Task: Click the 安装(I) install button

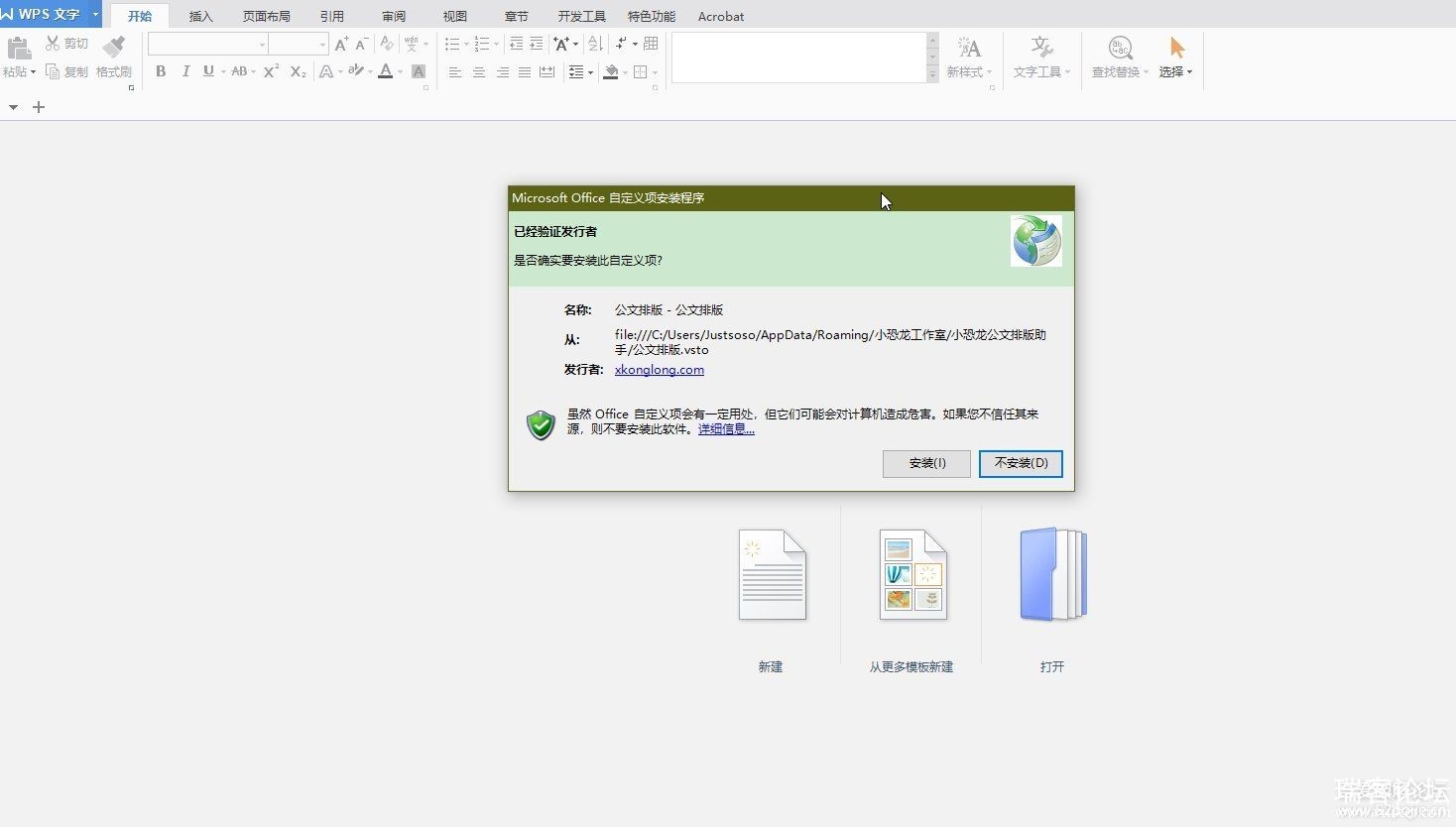Action: [x=926, y=463]
